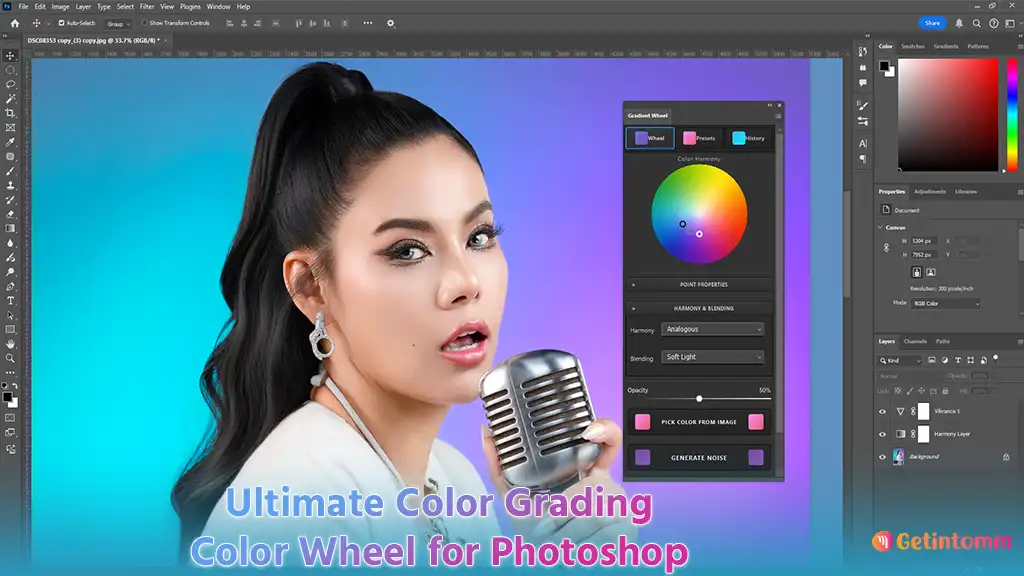Screen dimensions: 1024x576
Task: Expand the Point Properties section
Action: click(x=699, y=285)
